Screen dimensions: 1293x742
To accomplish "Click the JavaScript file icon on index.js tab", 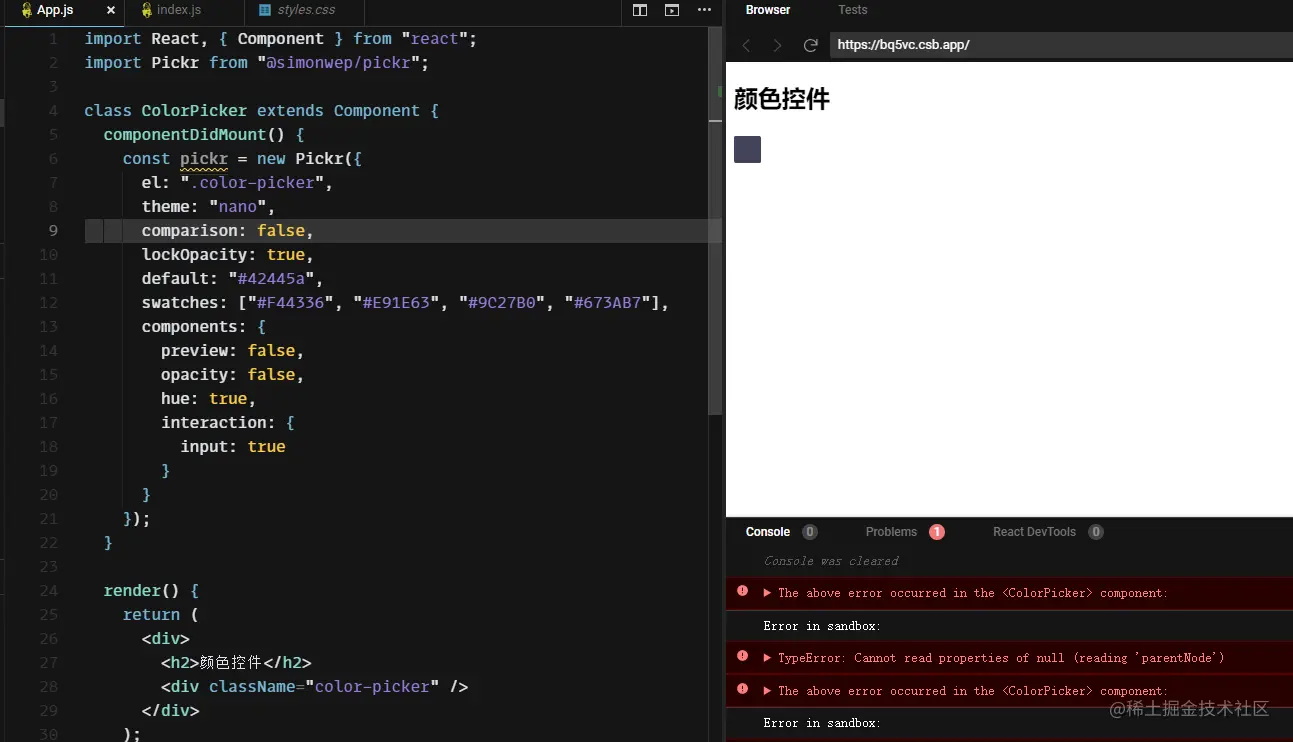I will click(x=147, y=10).
